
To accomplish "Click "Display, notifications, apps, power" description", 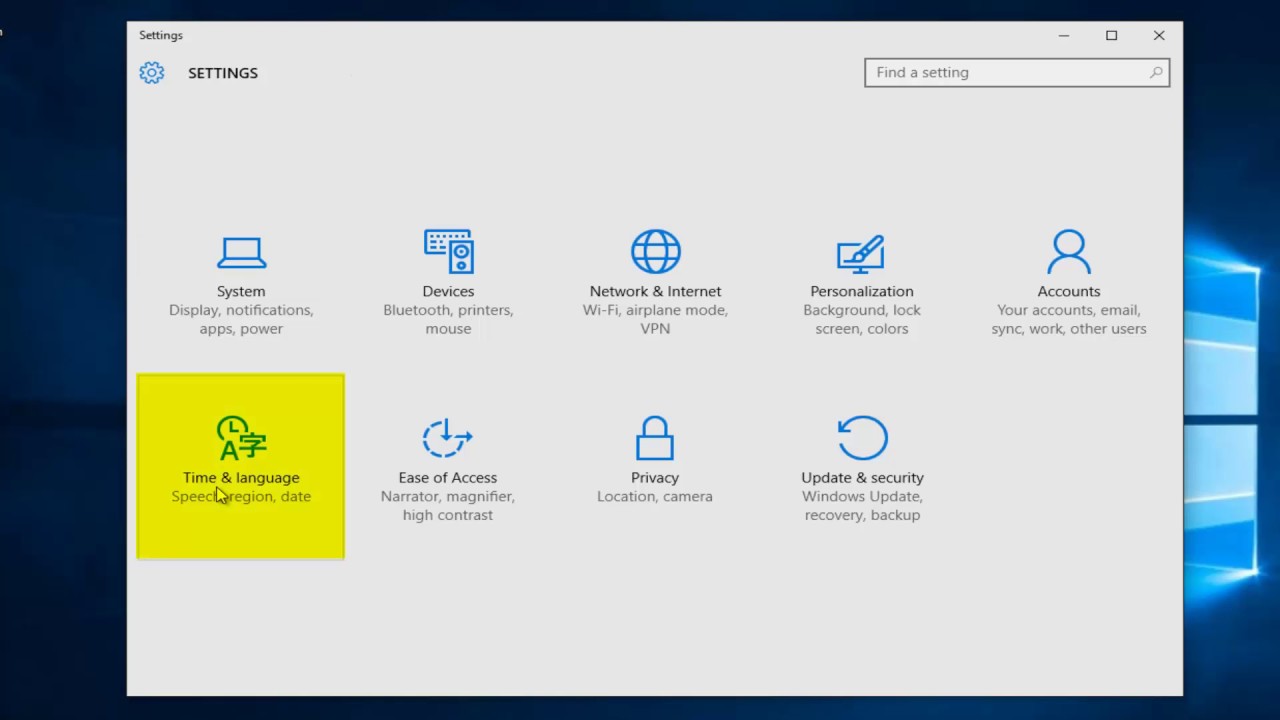I will [241, 319].
